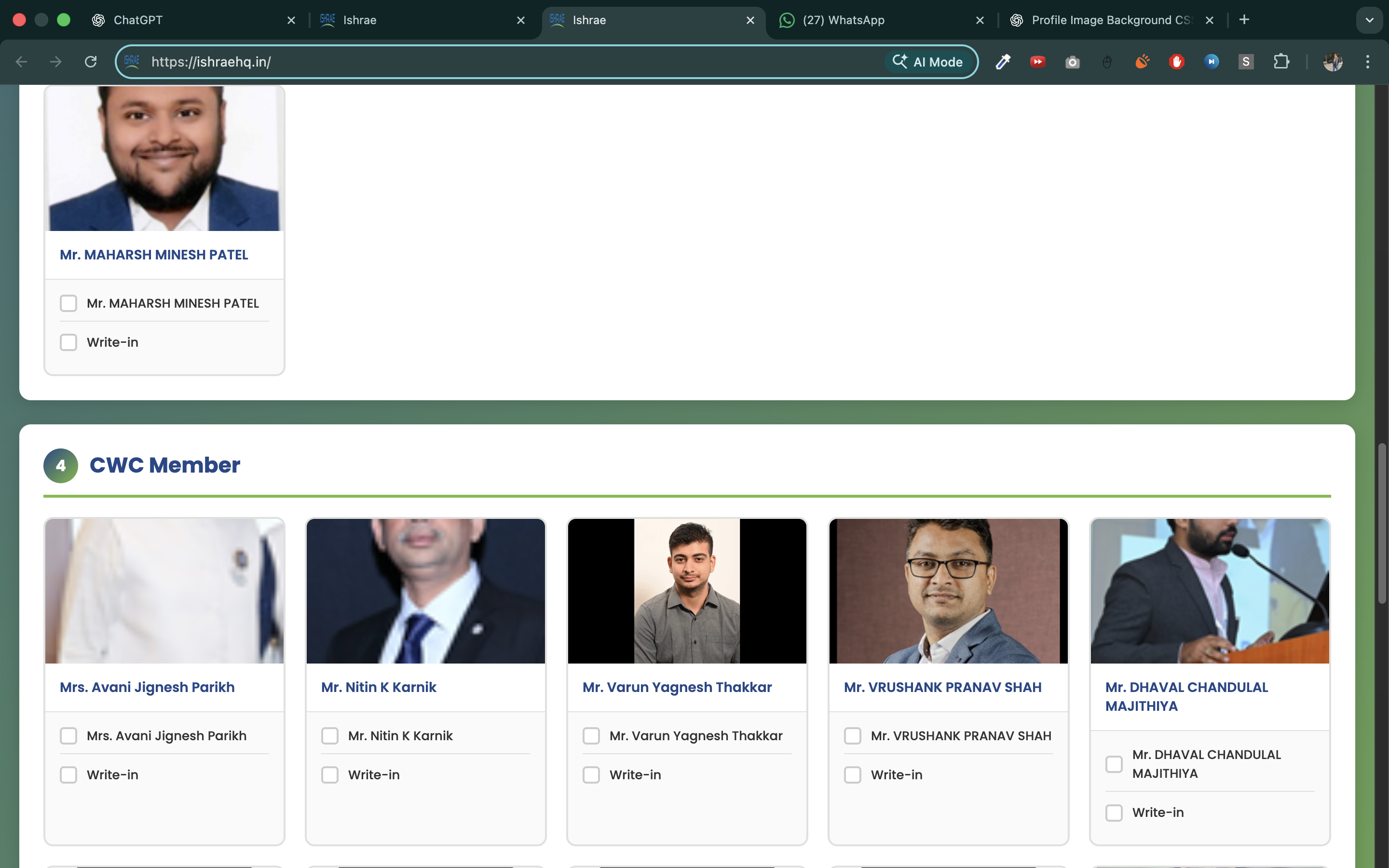This screenshot has width=1389, height=868.
Task: Open the Chrome three-dot menu
Action: (1368, 61)
